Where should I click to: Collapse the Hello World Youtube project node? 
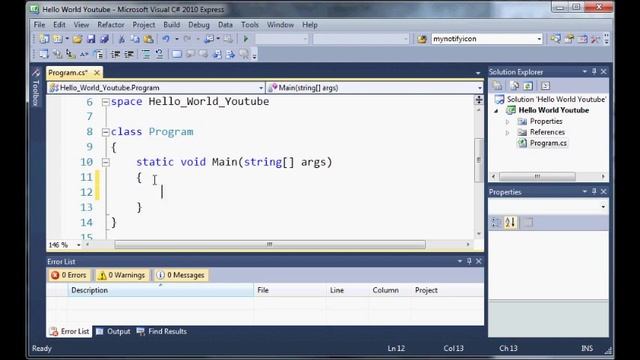click(496, 111)
